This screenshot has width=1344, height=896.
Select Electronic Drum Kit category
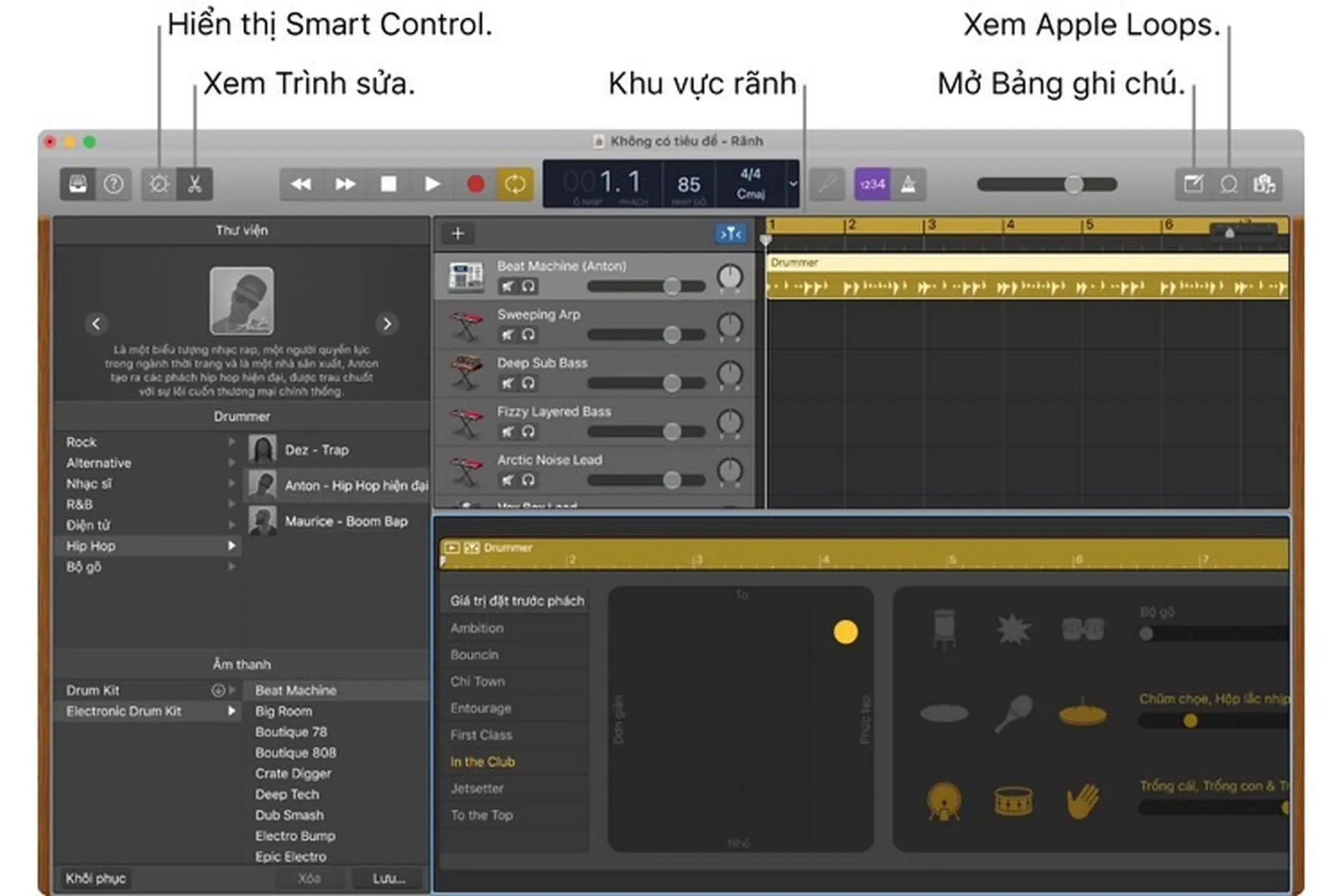[x=148, y=711]
